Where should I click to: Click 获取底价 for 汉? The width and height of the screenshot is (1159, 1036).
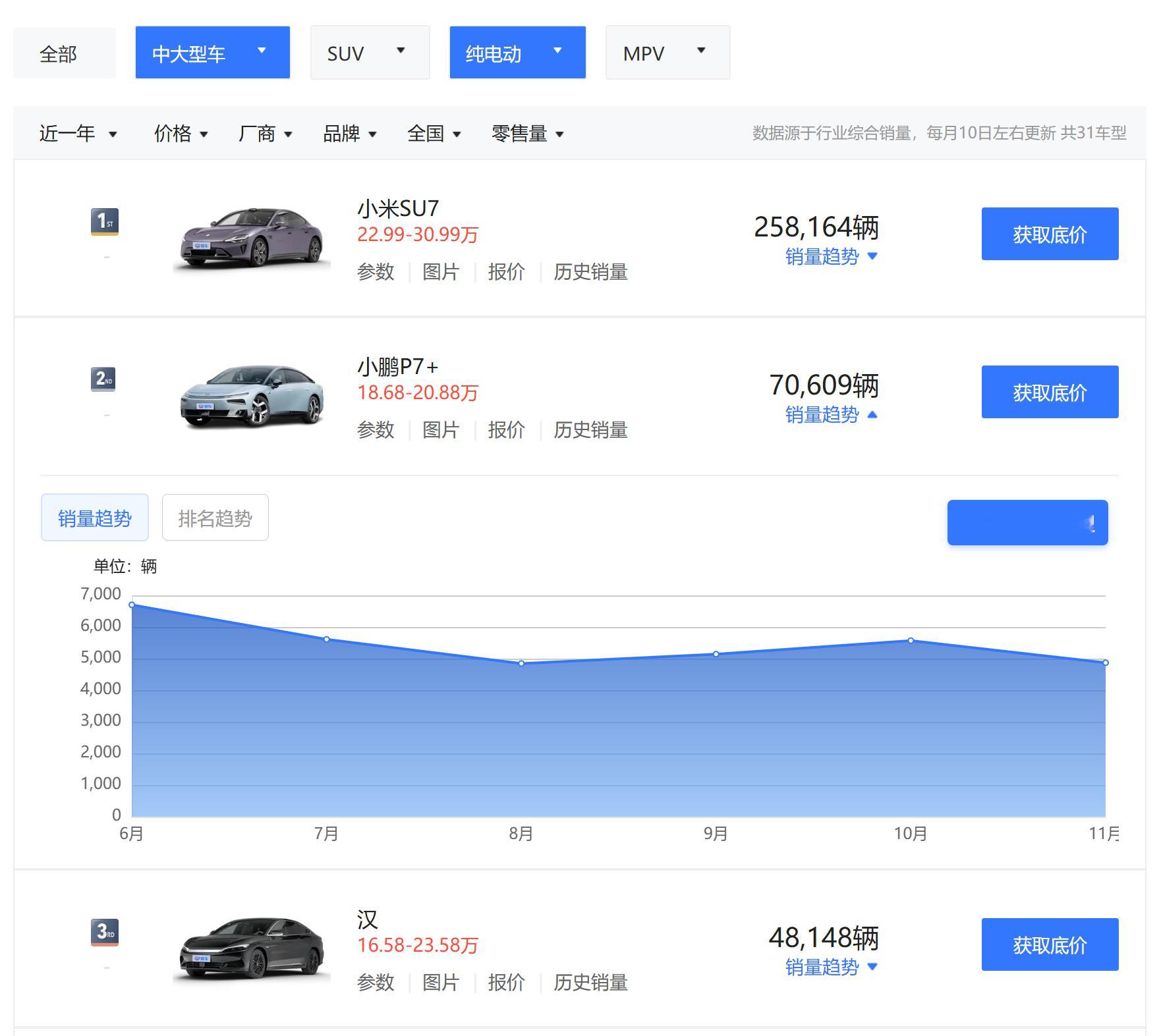1050,944
